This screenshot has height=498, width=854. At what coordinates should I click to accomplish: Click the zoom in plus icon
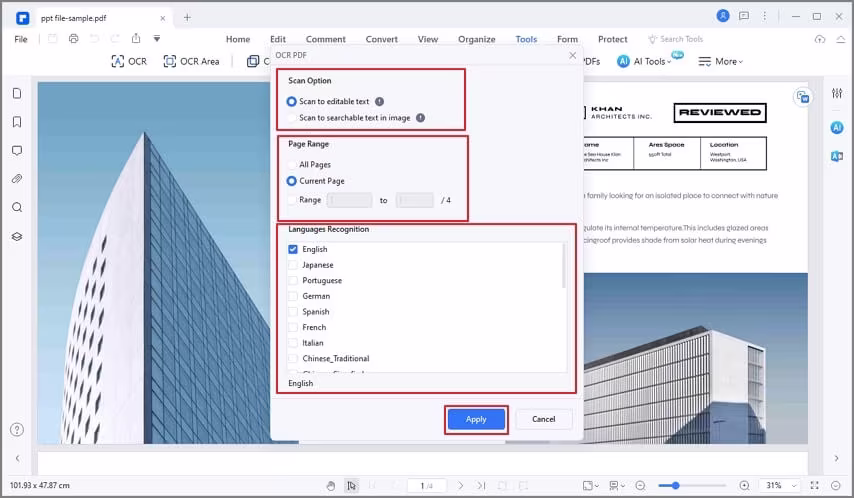point(745,485)
